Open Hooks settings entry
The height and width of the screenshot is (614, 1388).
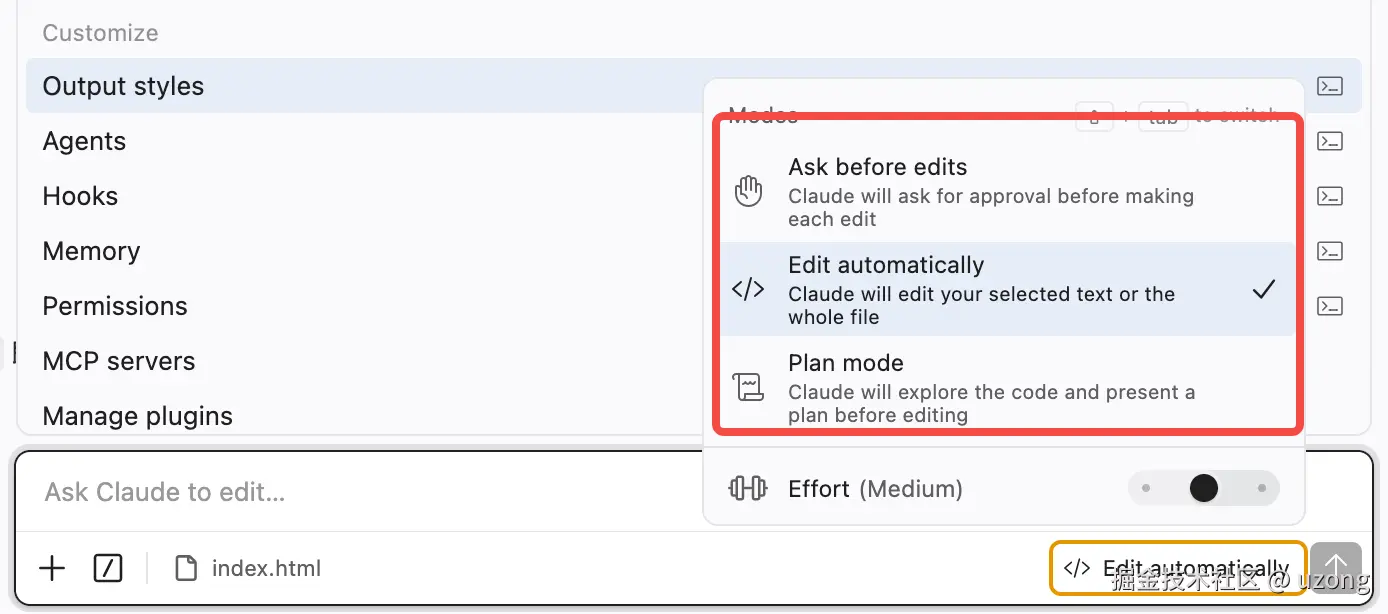click(80, 196)
